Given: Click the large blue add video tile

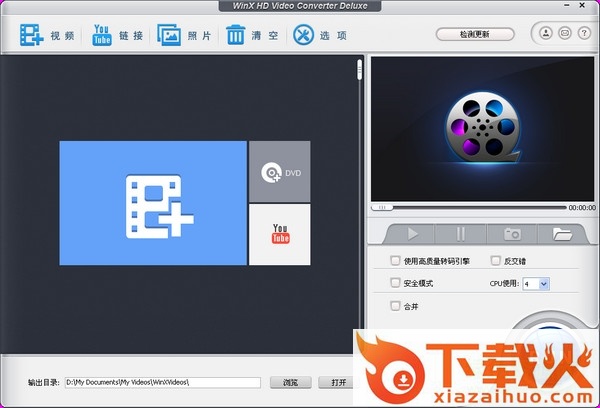Looking at the screenshot, I should [153, 203].
